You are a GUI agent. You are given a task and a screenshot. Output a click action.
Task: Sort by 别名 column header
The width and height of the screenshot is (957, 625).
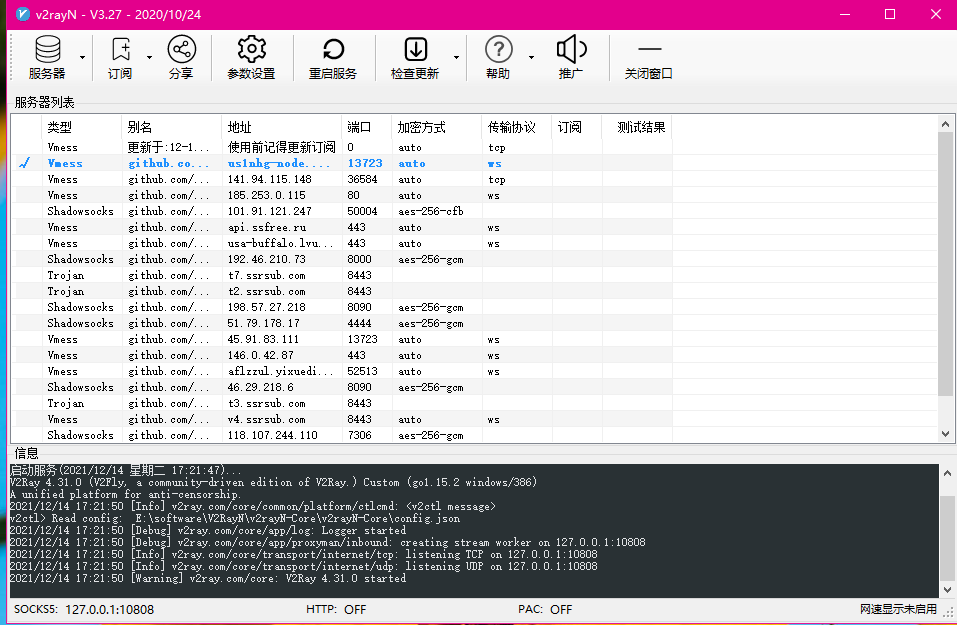tap(172, 127)
